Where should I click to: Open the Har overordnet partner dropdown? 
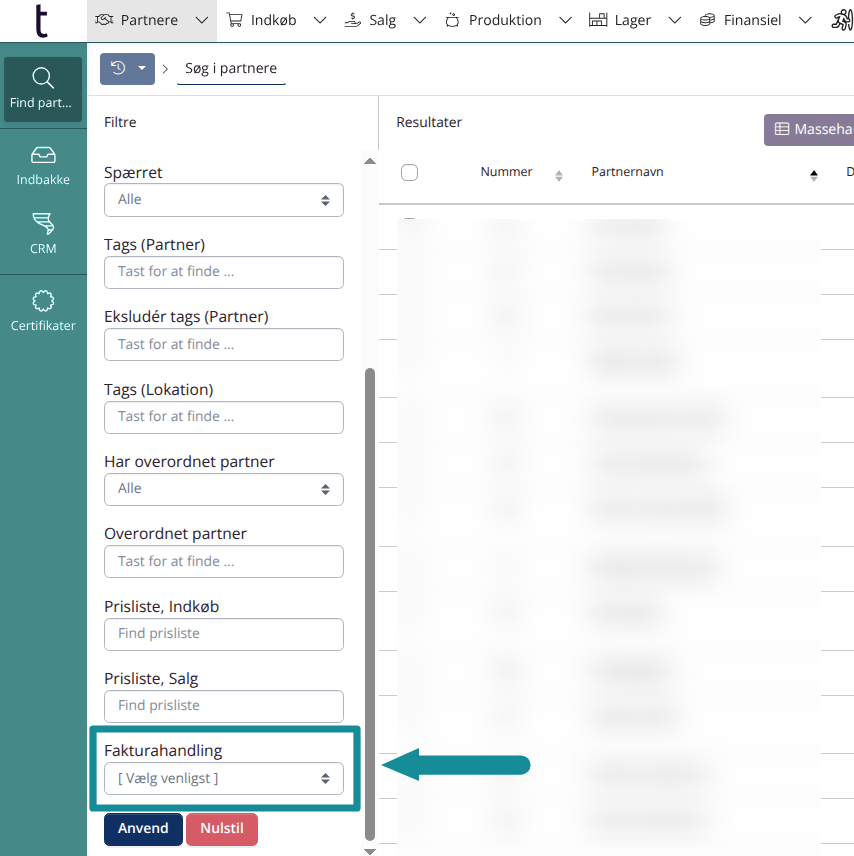click(224, 489)
